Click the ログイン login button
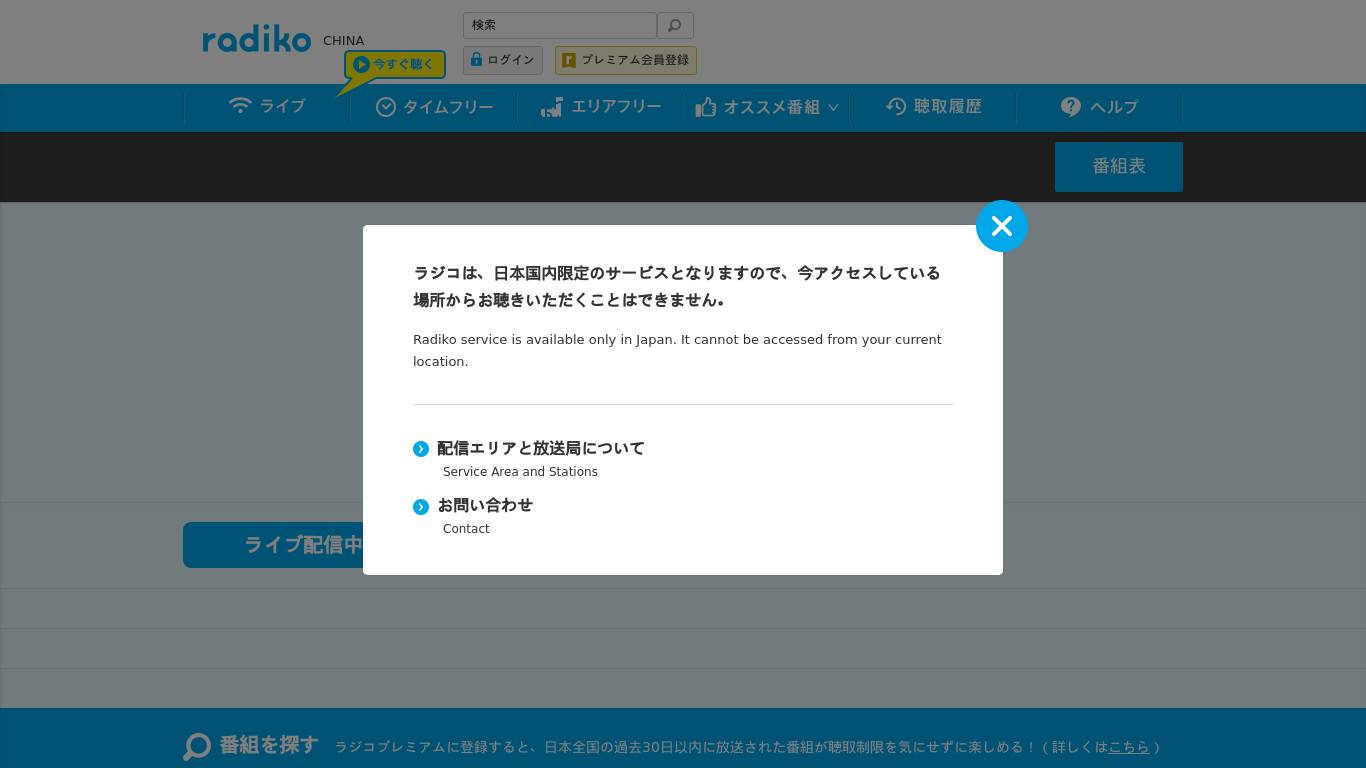The image size is (1366, 768). pos(503,60)
